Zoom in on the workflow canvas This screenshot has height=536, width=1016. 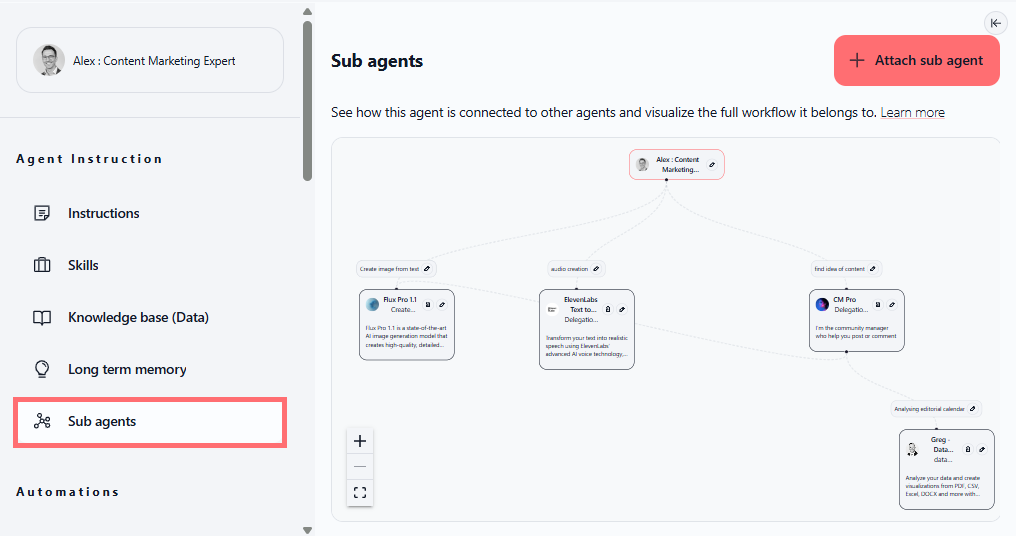click(x=360, y=441)
